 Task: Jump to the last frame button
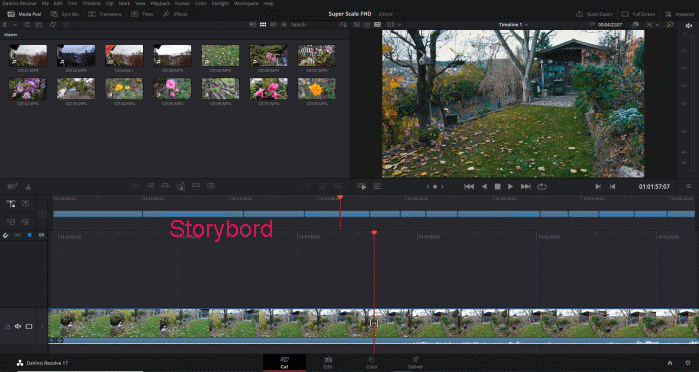pos(526,186)
